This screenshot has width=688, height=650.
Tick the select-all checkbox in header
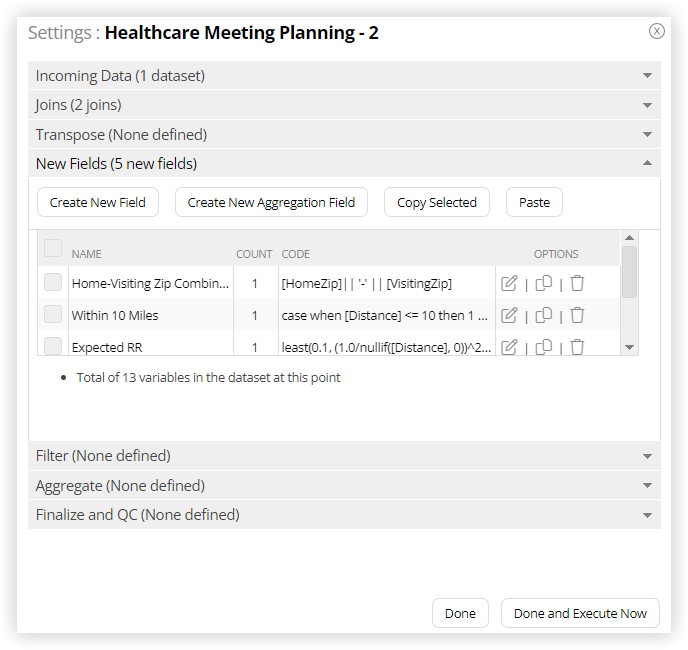pyautogui.click(x=53, y=248)
